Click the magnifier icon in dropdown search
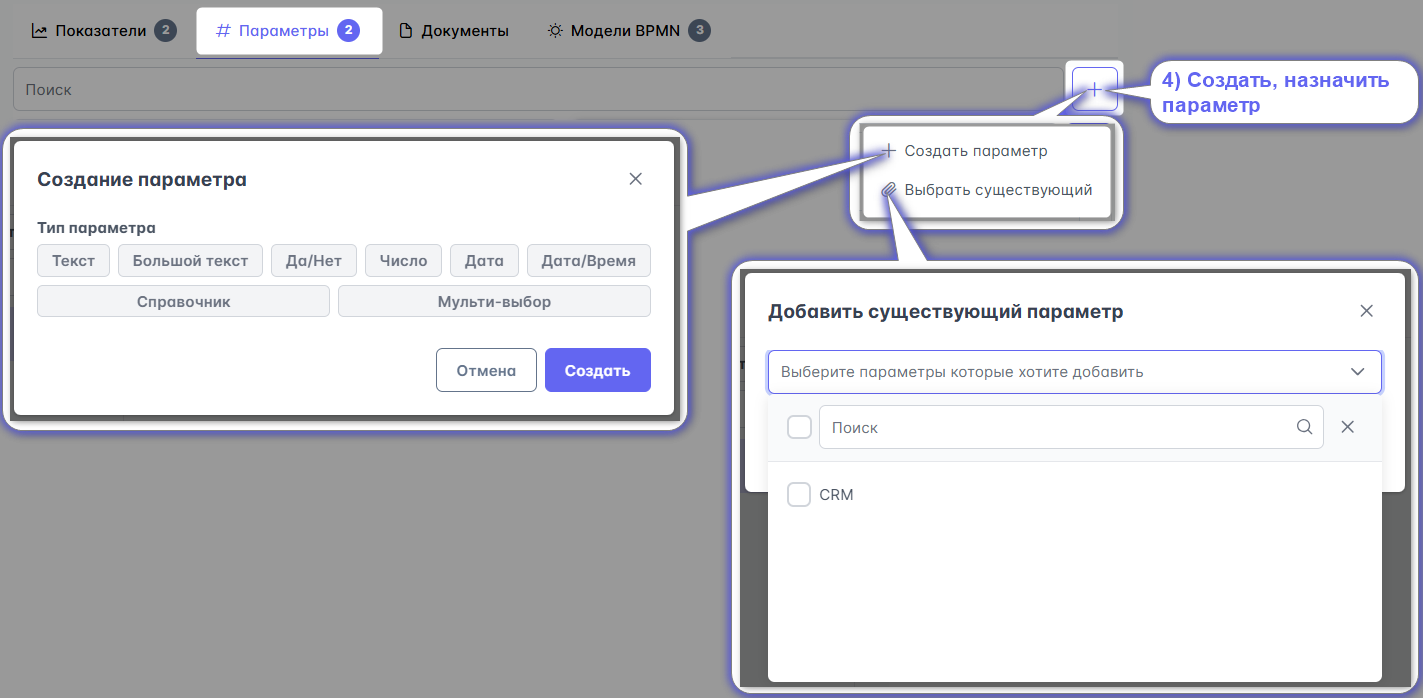 click(x=1304, y=427)
